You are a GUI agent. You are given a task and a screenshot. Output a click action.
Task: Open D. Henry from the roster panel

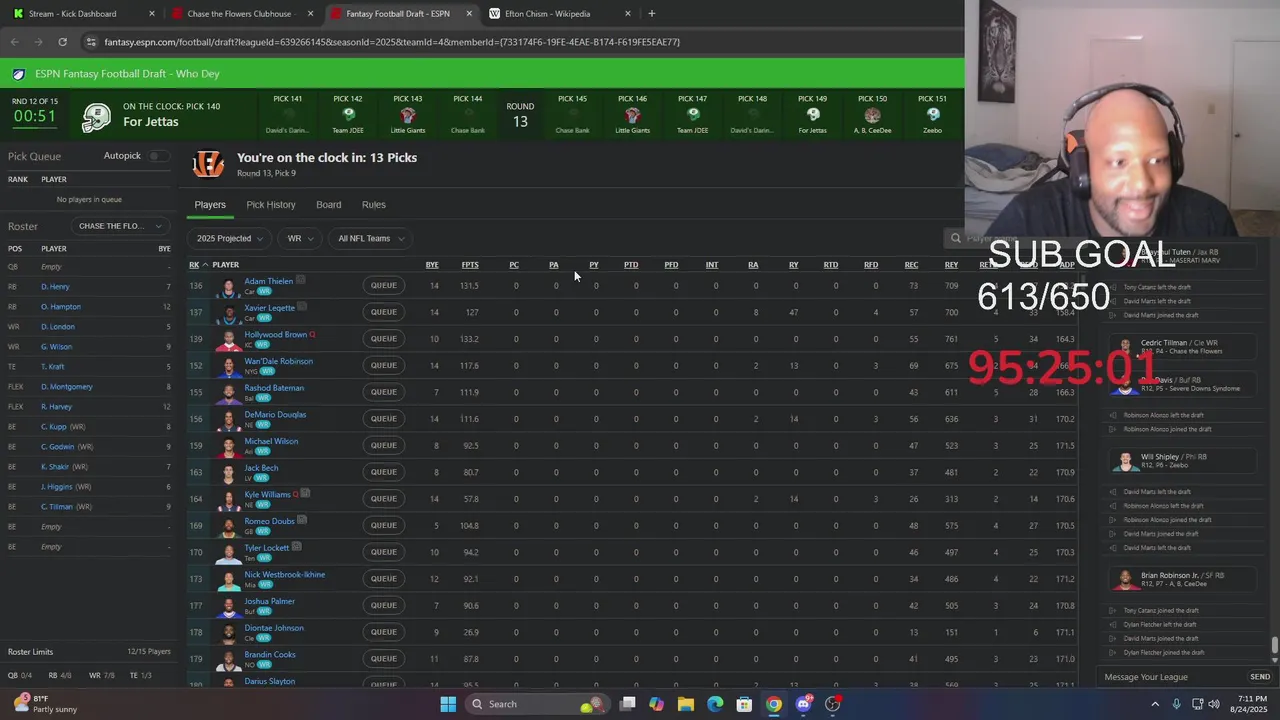[x=55, y=287]
